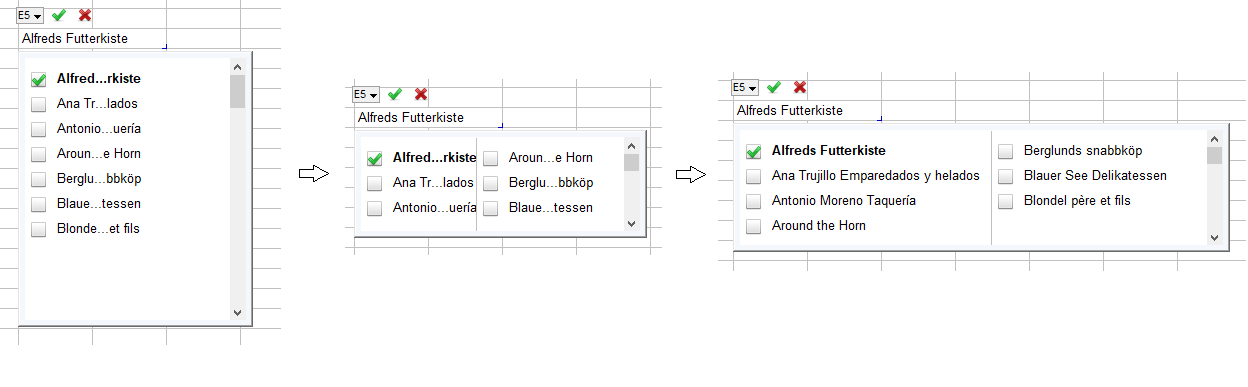The width and height of the screenshot is (1248, 387).
Task: Uncheck Alfreds Futterkiste in the right panel
Action: [x=754, y=152]
